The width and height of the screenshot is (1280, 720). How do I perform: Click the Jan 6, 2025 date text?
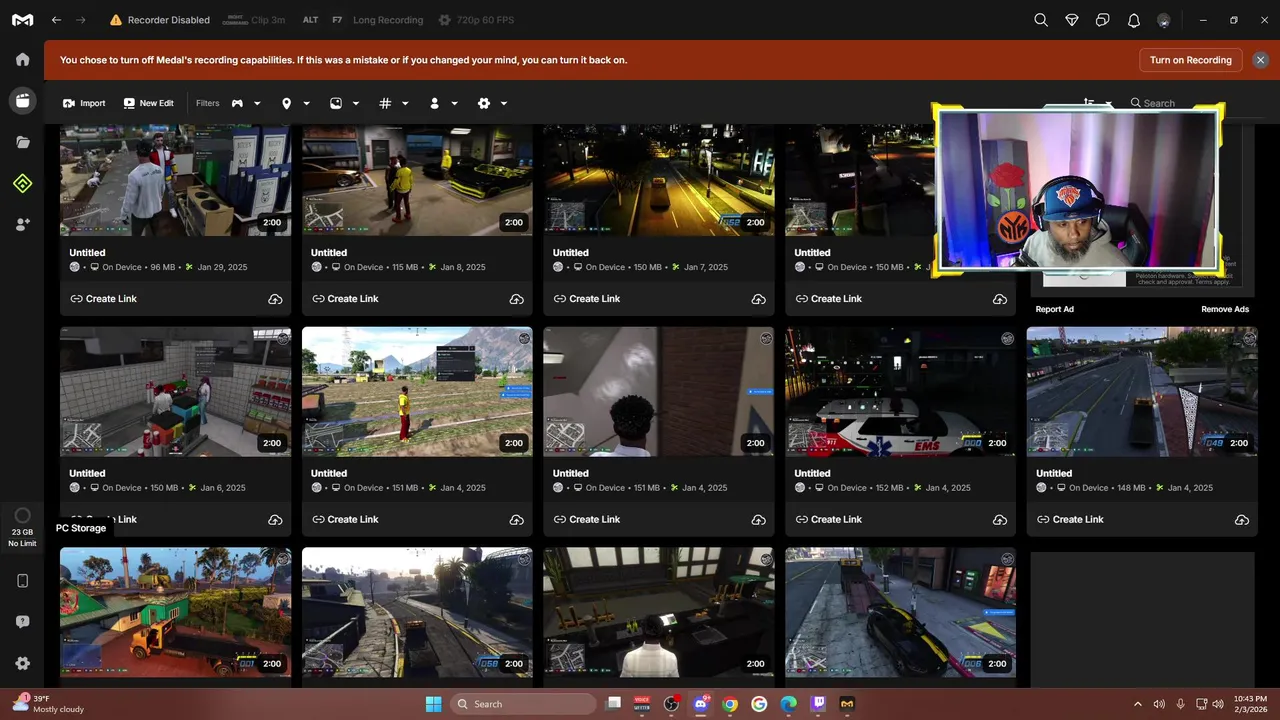pos(221,488)
